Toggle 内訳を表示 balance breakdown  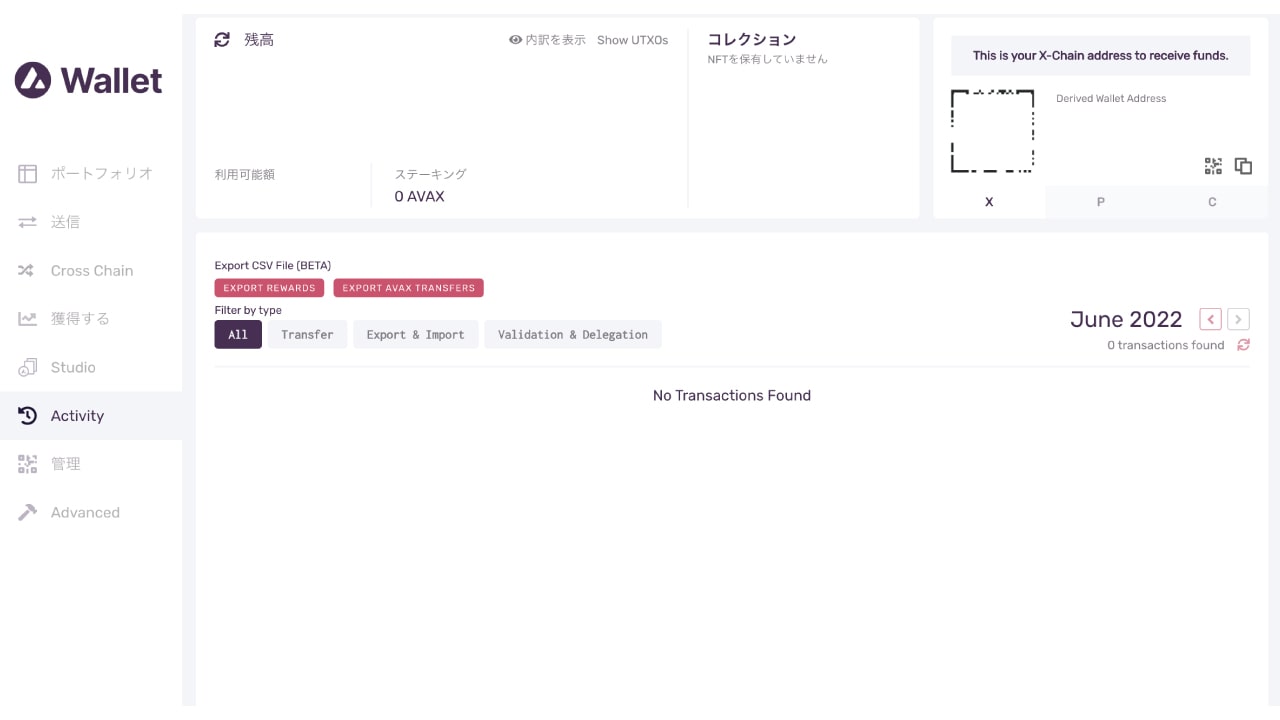(547, 40)
